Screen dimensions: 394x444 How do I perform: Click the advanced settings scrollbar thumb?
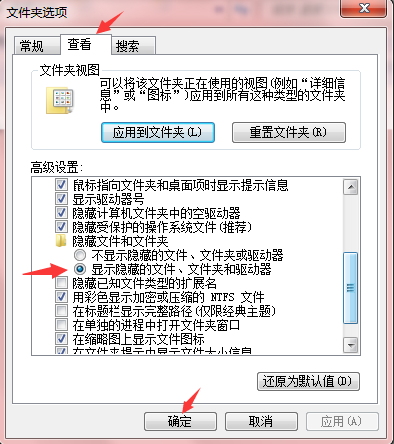pyautogui.click(x=351, y=288)
